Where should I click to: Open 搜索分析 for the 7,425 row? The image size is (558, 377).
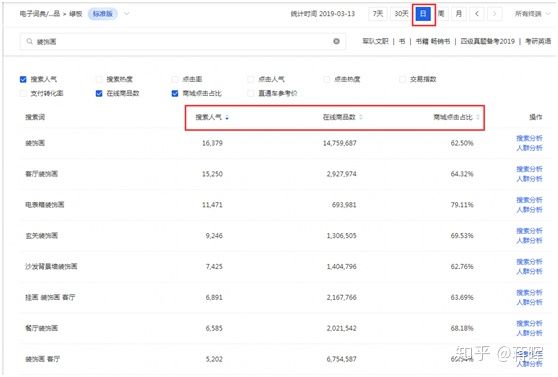tap(529, 262)
